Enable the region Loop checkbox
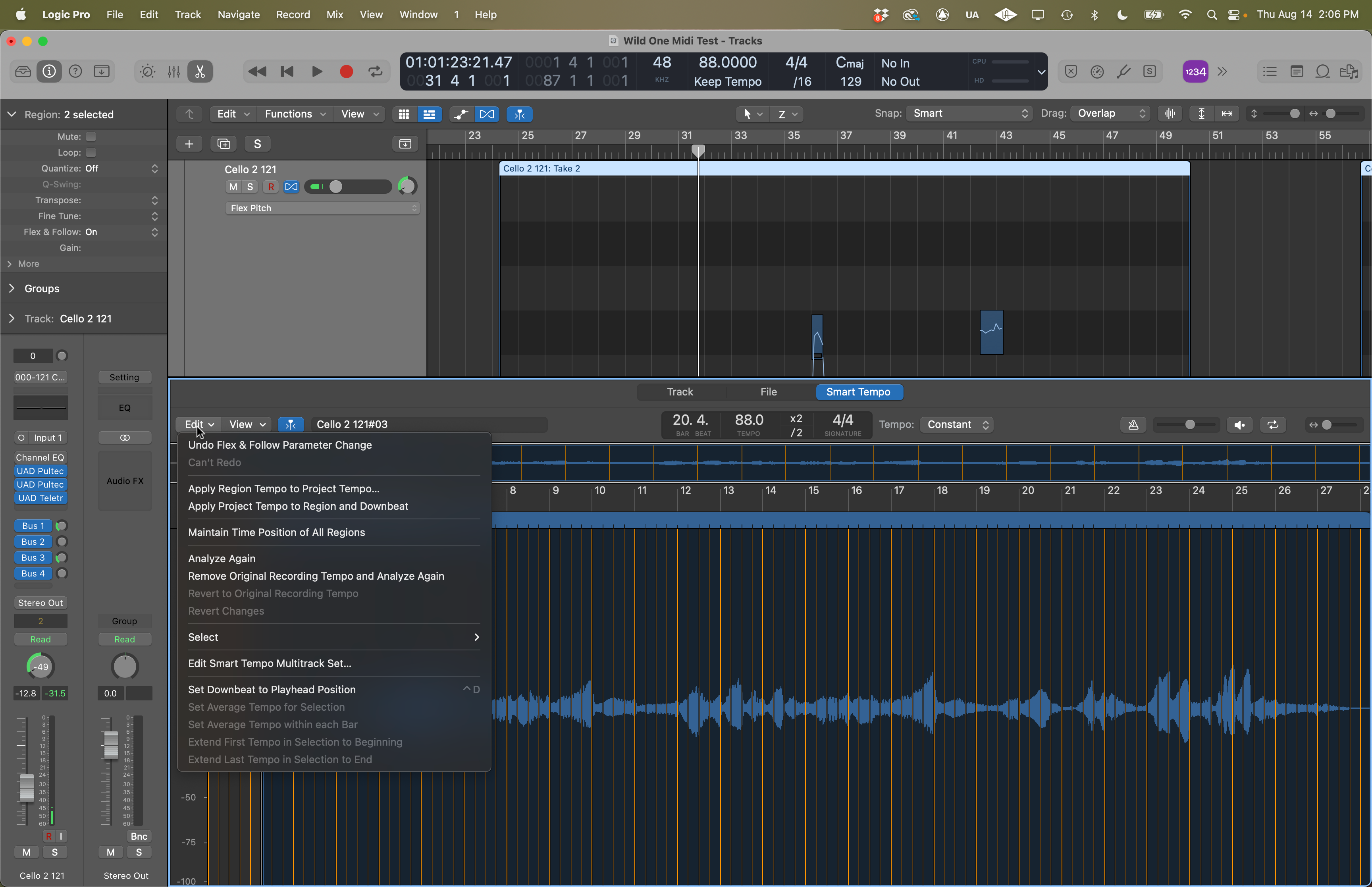 tap(91, 152)
